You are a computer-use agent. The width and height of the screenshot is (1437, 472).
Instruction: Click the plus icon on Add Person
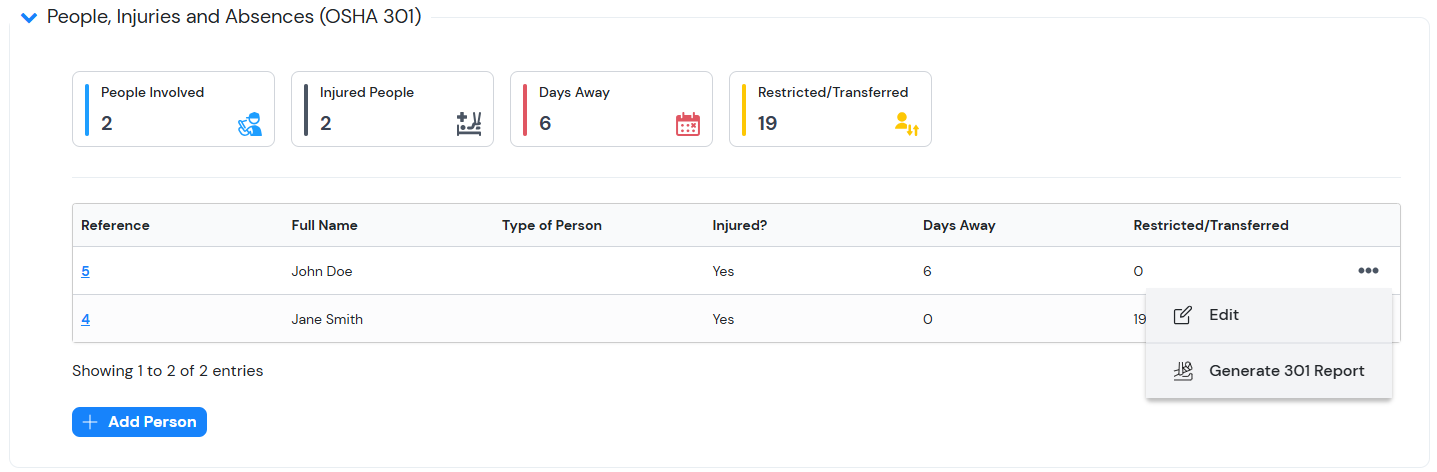pos(90,422)
